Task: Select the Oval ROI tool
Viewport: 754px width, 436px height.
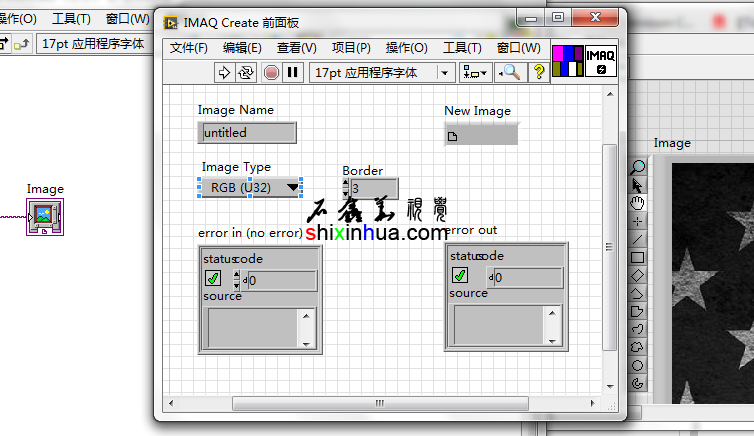Action: 638,365
